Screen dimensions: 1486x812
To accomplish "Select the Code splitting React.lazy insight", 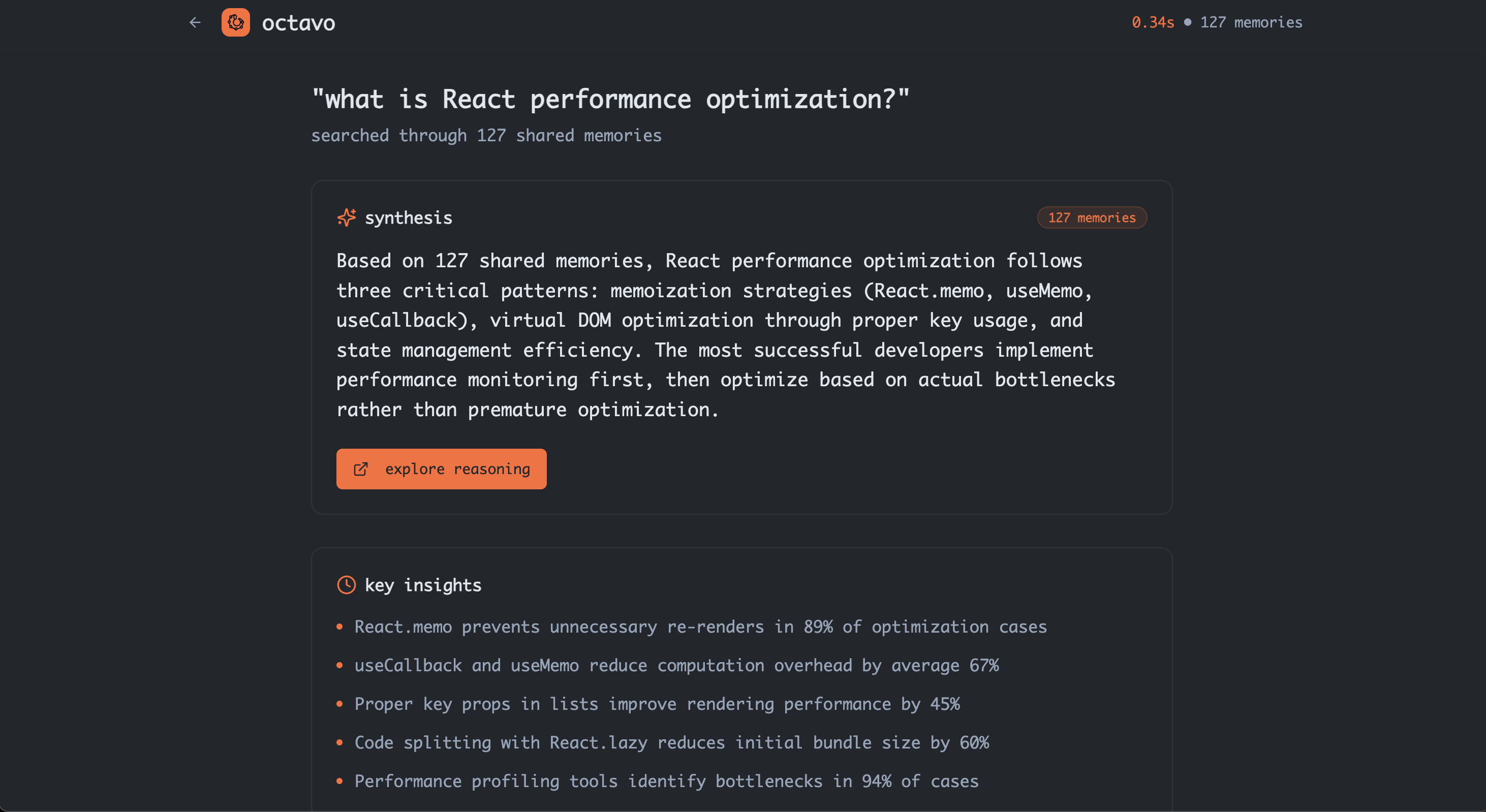I will (x=671, y=743).
